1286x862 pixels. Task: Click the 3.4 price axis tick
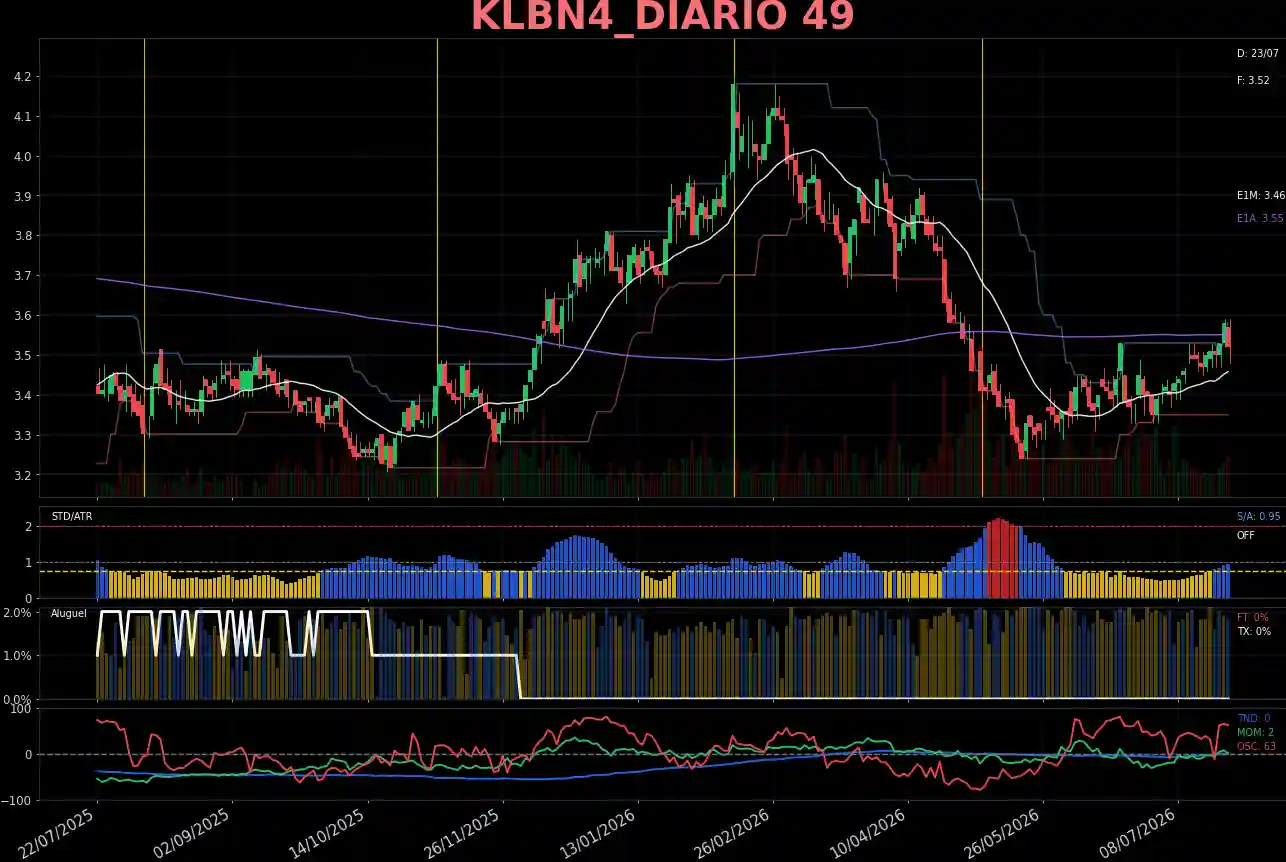(22, 396)
